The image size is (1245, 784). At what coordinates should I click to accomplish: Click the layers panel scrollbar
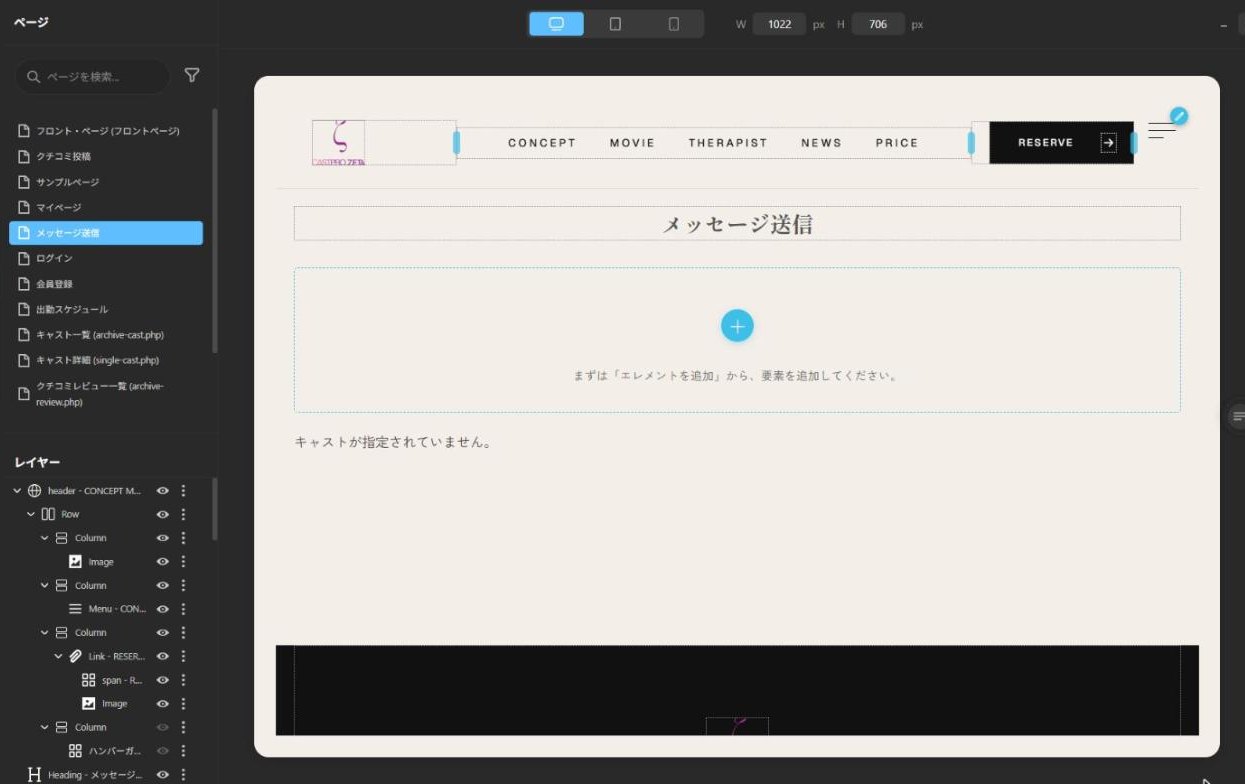pyautogui.click(x=214, y=508)
